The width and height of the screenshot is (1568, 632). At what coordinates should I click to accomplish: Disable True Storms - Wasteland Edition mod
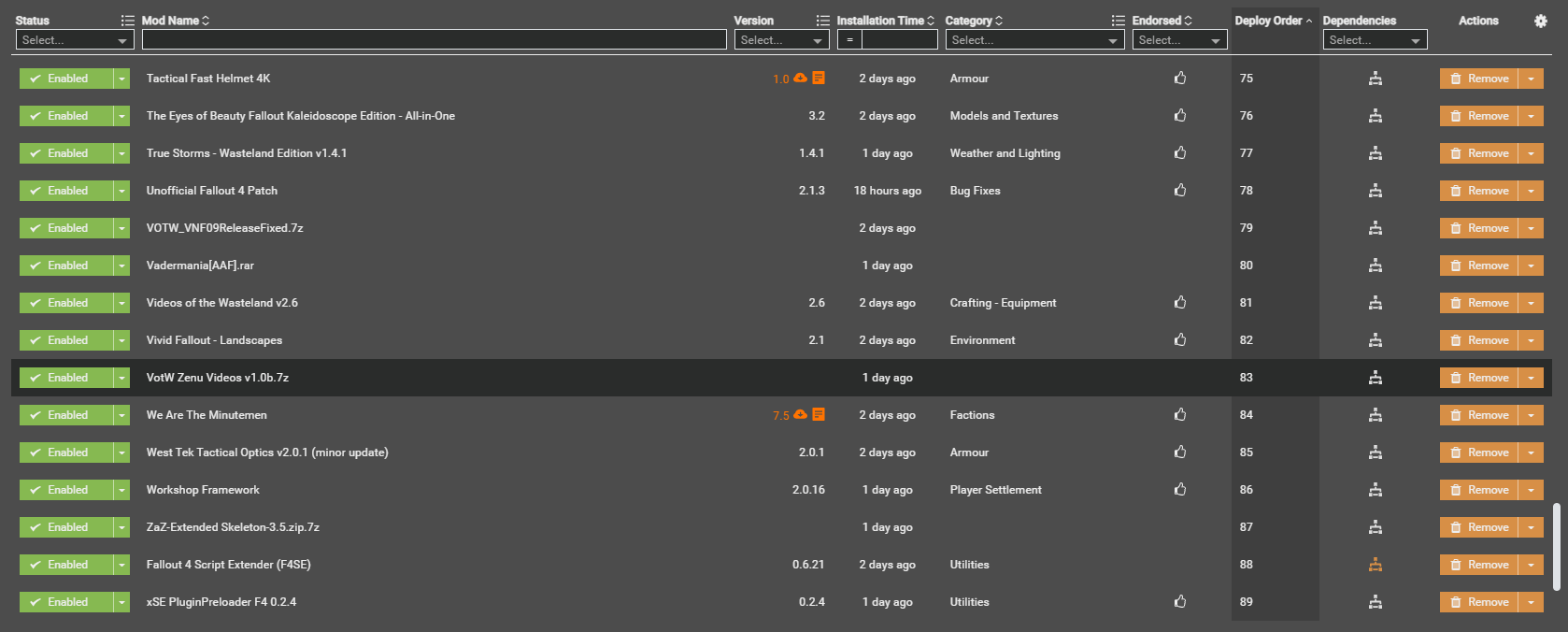coord(66,153)
